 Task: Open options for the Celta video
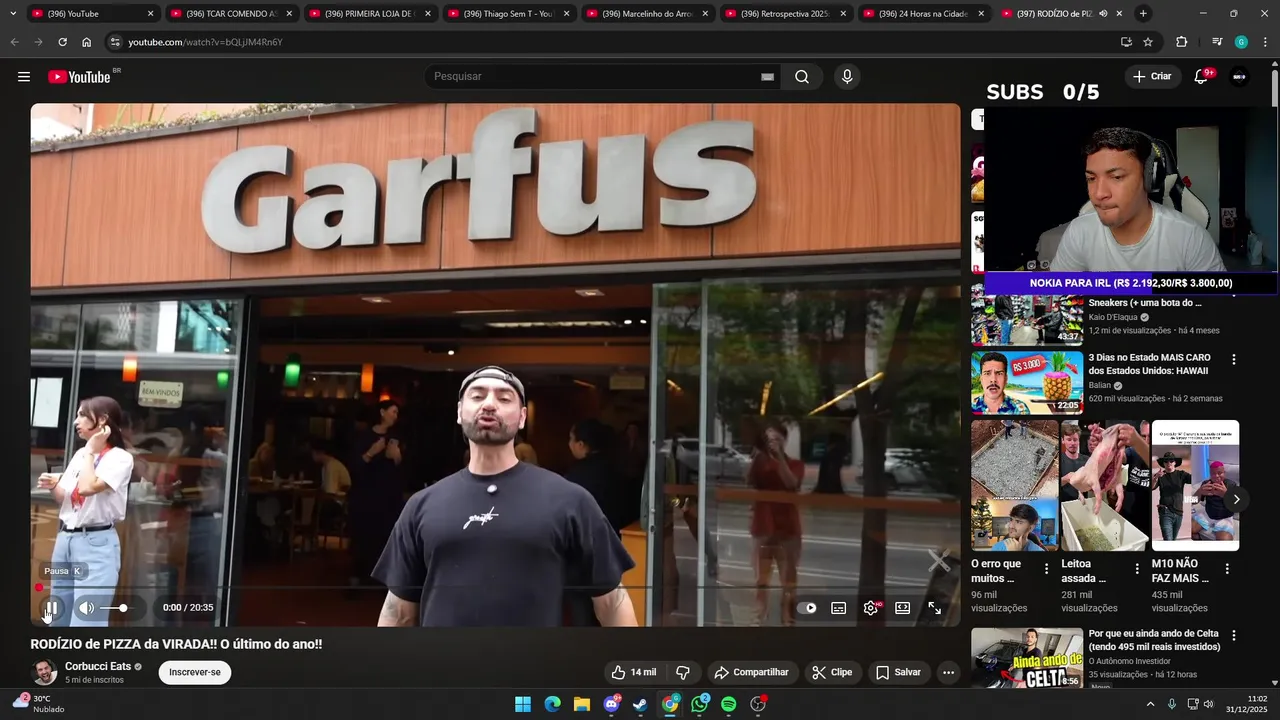tap(1233, 635)
